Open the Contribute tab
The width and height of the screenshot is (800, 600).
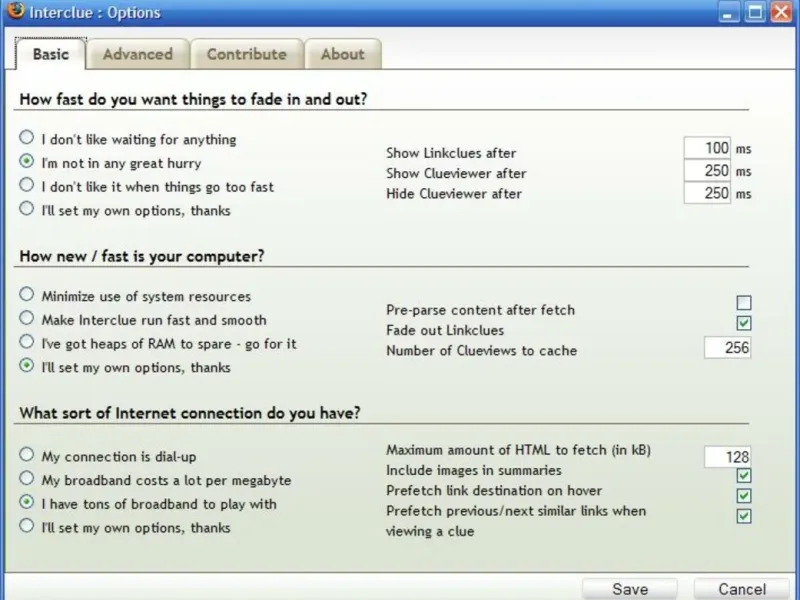246,54
